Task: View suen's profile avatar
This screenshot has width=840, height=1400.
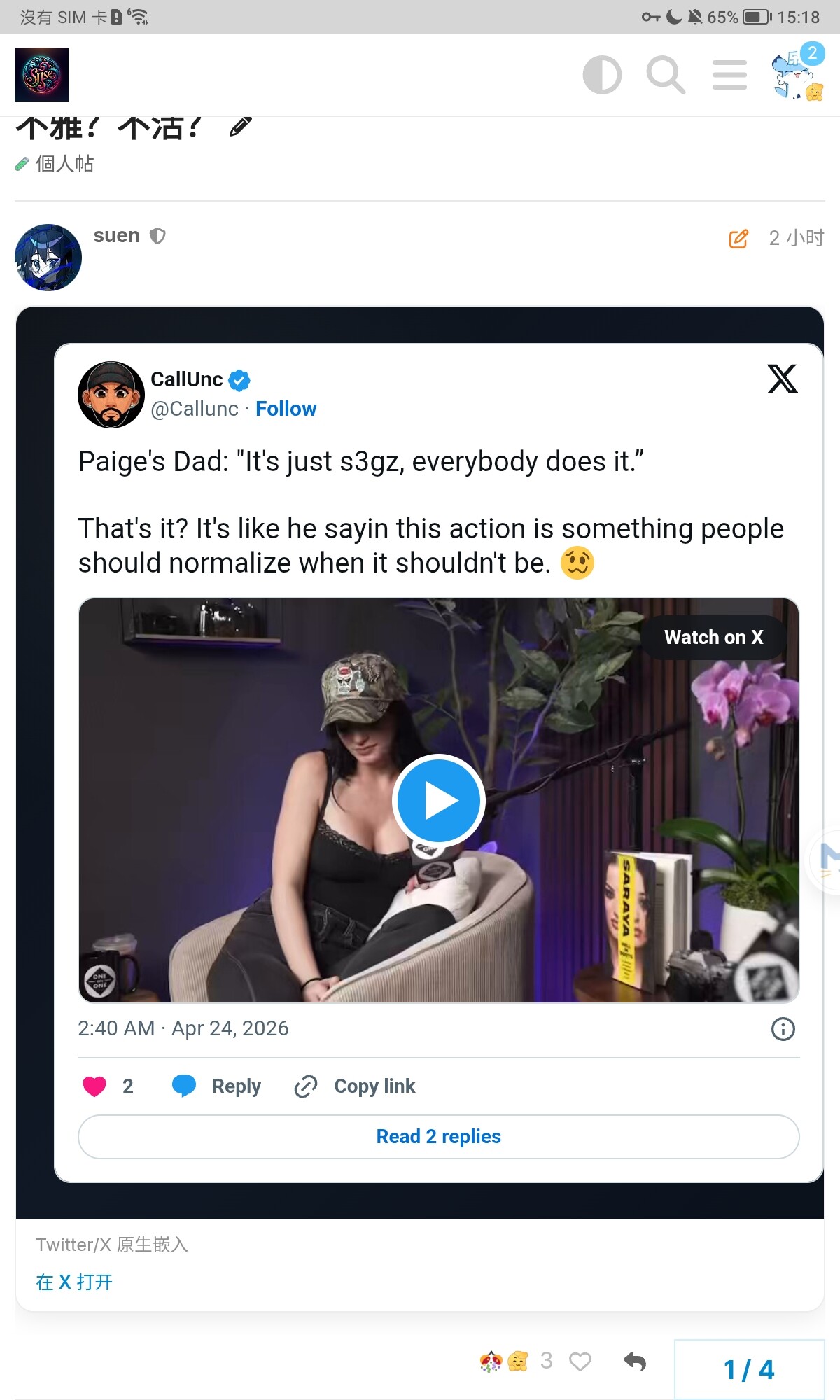Action: tap(48, 258)
